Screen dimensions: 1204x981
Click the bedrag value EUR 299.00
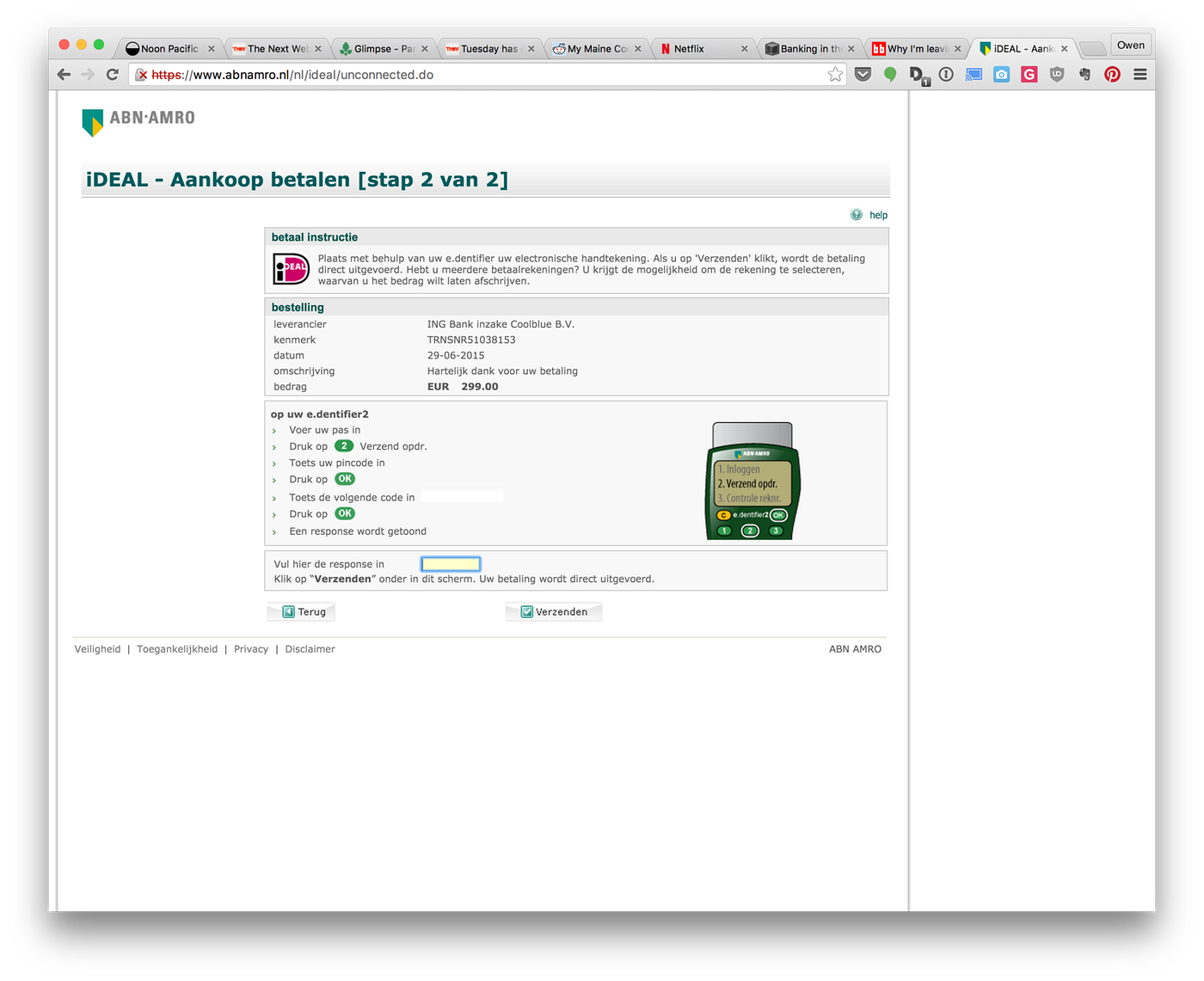[463, 387]
